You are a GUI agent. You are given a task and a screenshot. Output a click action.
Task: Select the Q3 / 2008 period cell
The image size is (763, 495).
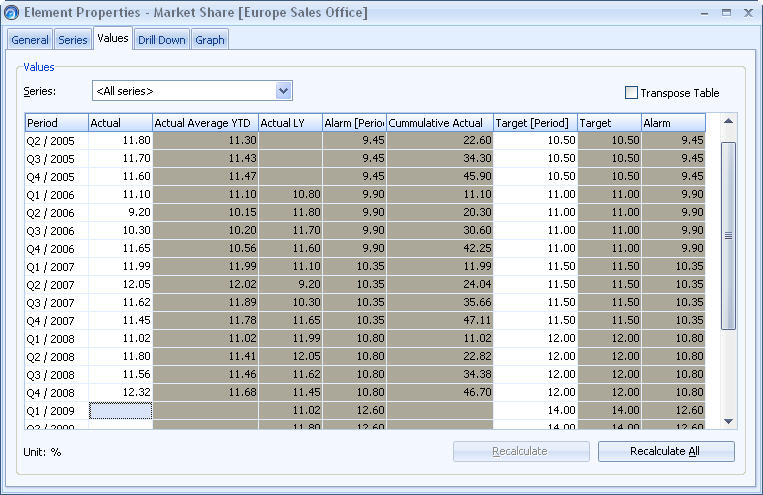tap(56, 375)
